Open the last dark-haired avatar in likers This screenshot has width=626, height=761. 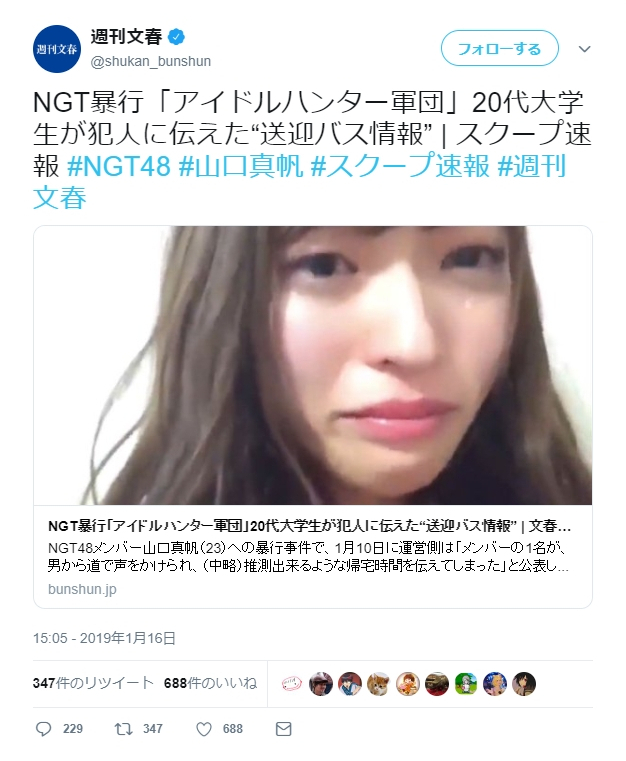(x=524, y=684)
